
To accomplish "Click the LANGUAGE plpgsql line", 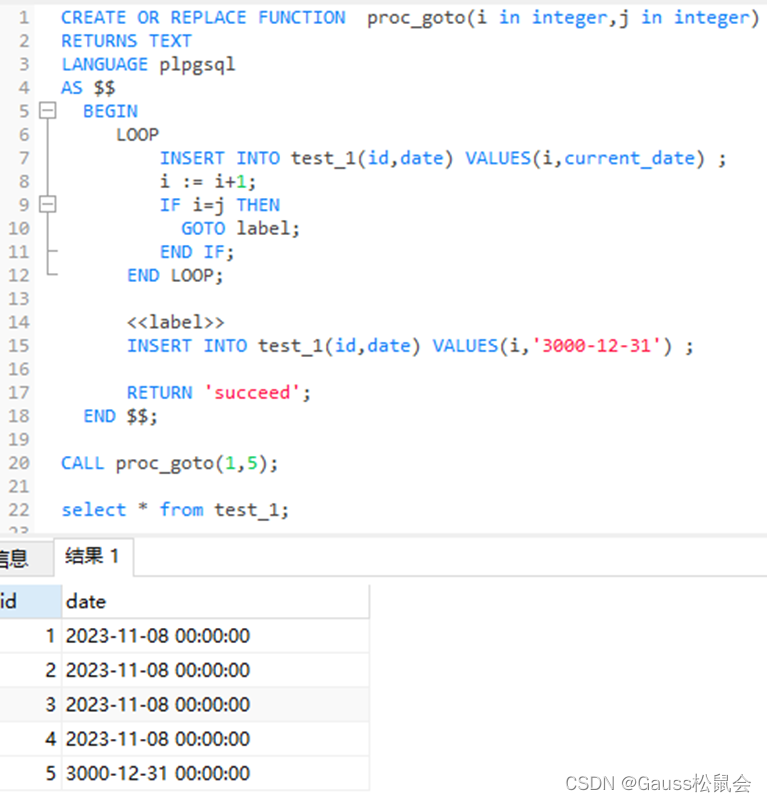I will pyautogui.click(x=148, y=65).
